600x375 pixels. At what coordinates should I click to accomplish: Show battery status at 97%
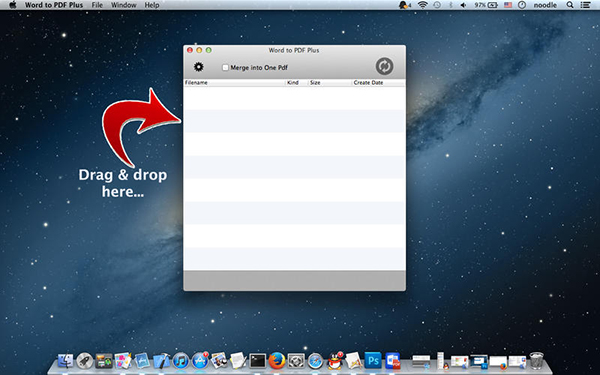[486, 5]
